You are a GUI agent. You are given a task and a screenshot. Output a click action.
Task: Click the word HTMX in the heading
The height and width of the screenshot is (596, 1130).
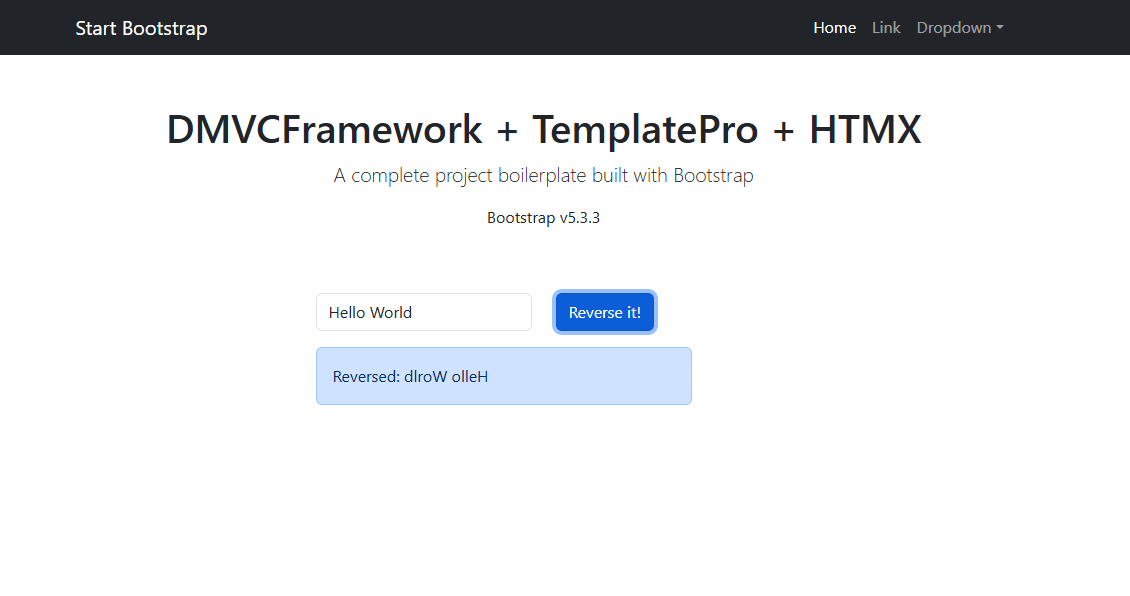[x=865, y=130]
